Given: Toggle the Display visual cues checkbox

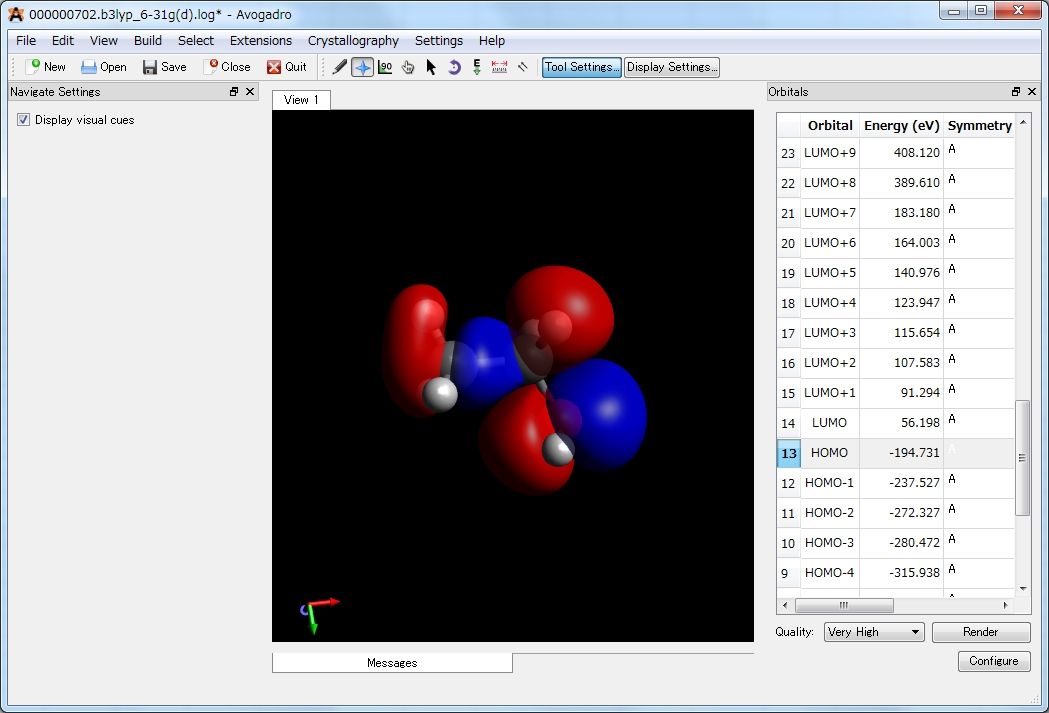Looking at the screenshot, I should click(x=22, y=120).
